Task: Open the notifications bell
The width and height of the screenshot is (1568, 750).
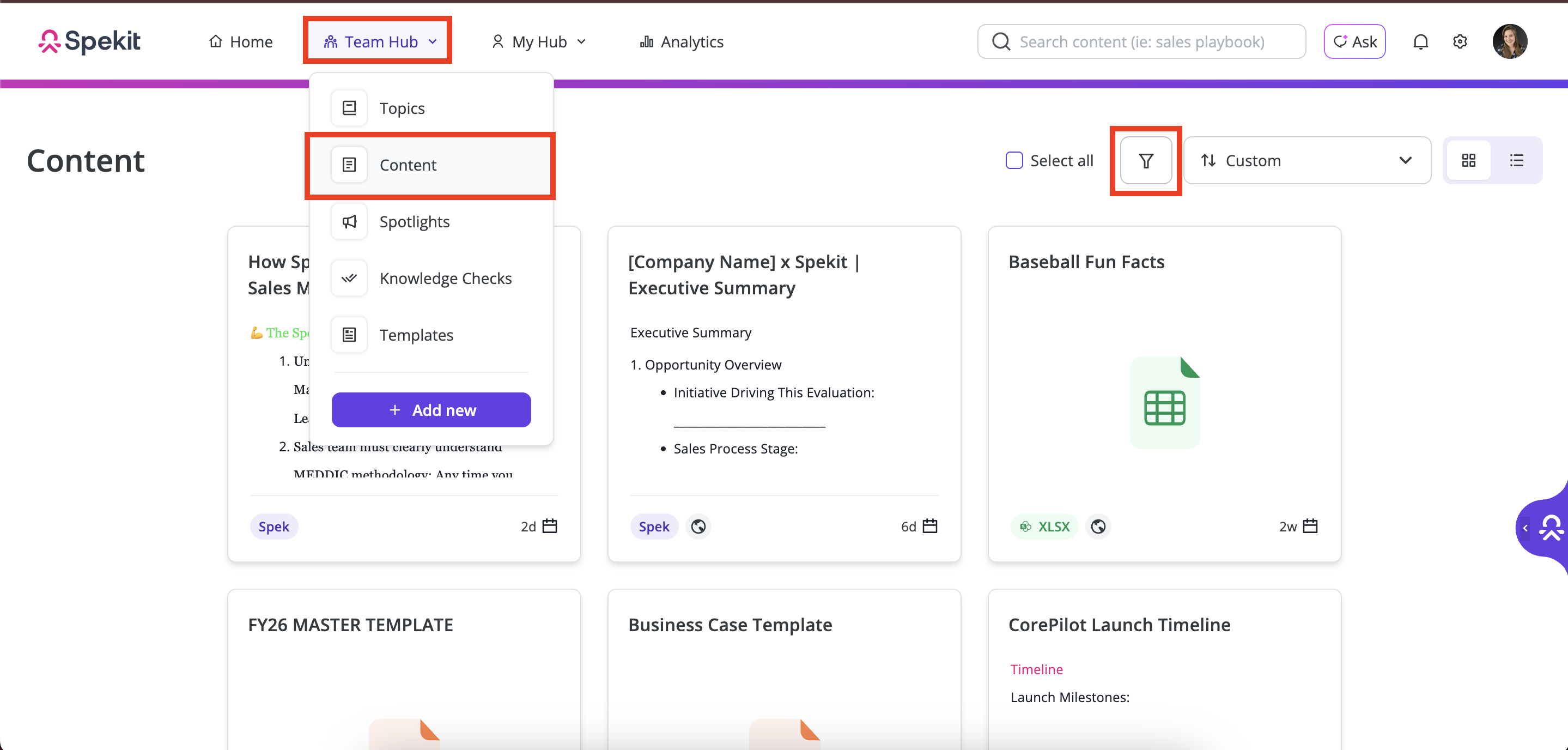Action: point(1420,41)
